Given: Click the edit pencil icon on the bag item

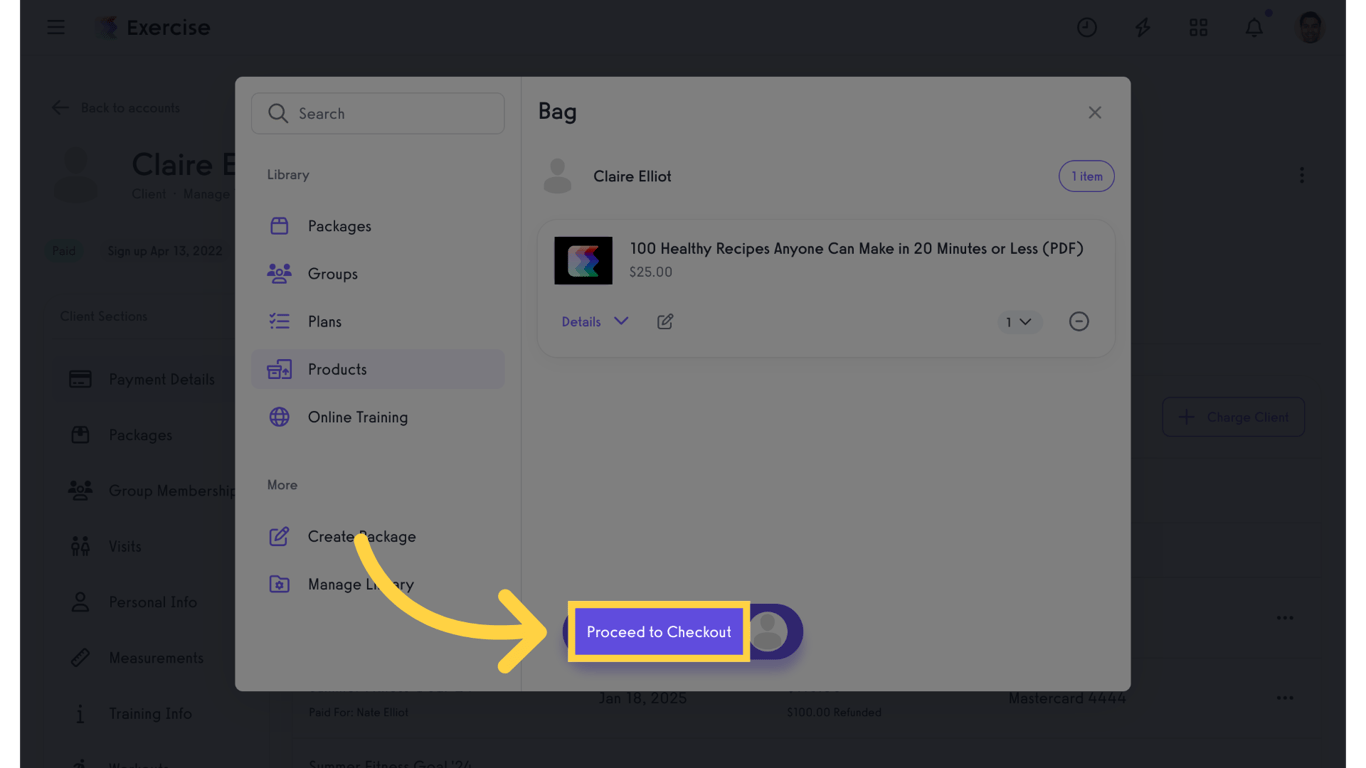Looking at the screenshot, I should 665,321.
